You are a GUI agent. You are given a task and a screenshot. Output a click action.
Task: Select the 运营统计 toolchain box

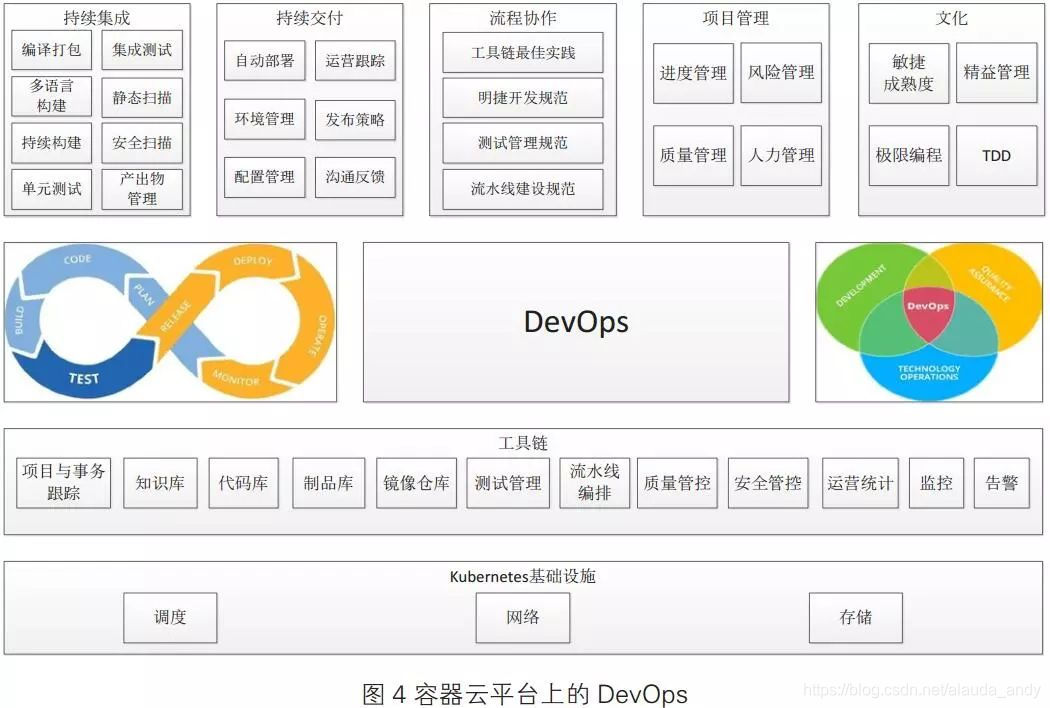[860, 483]
